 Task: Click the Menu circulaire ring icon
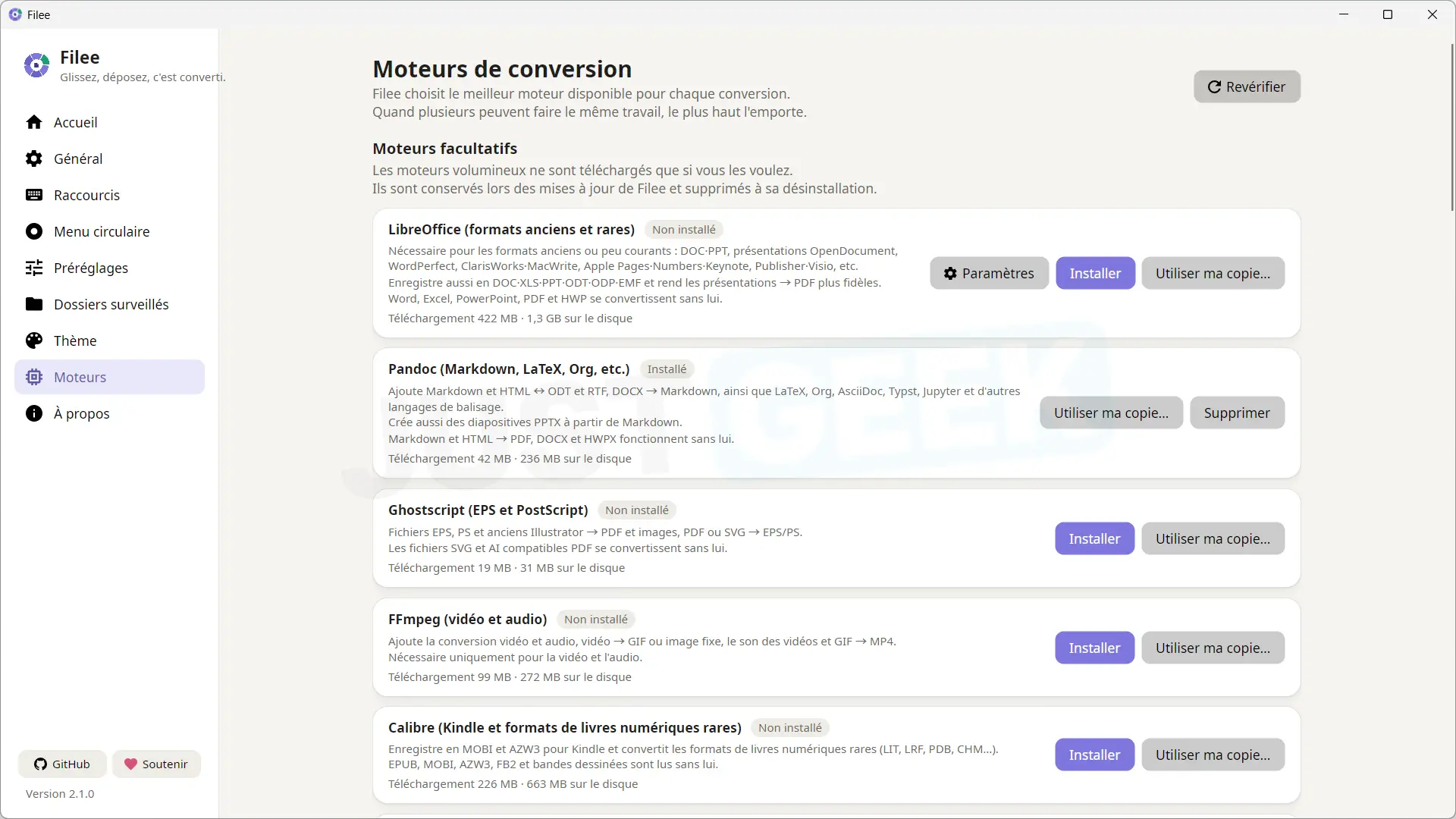tap(34, 231)
